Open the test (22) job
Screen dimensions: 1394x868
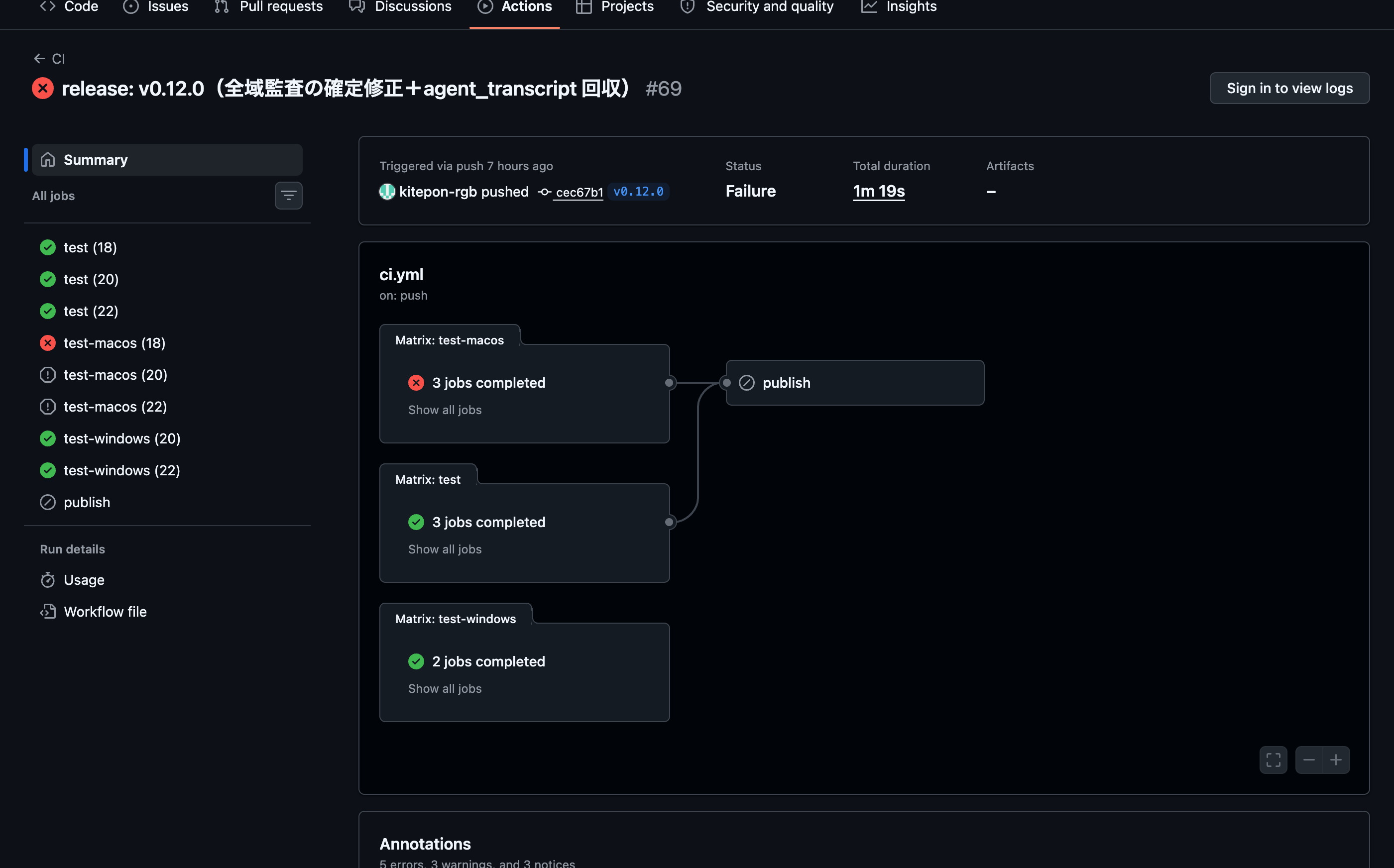(167, 311)
